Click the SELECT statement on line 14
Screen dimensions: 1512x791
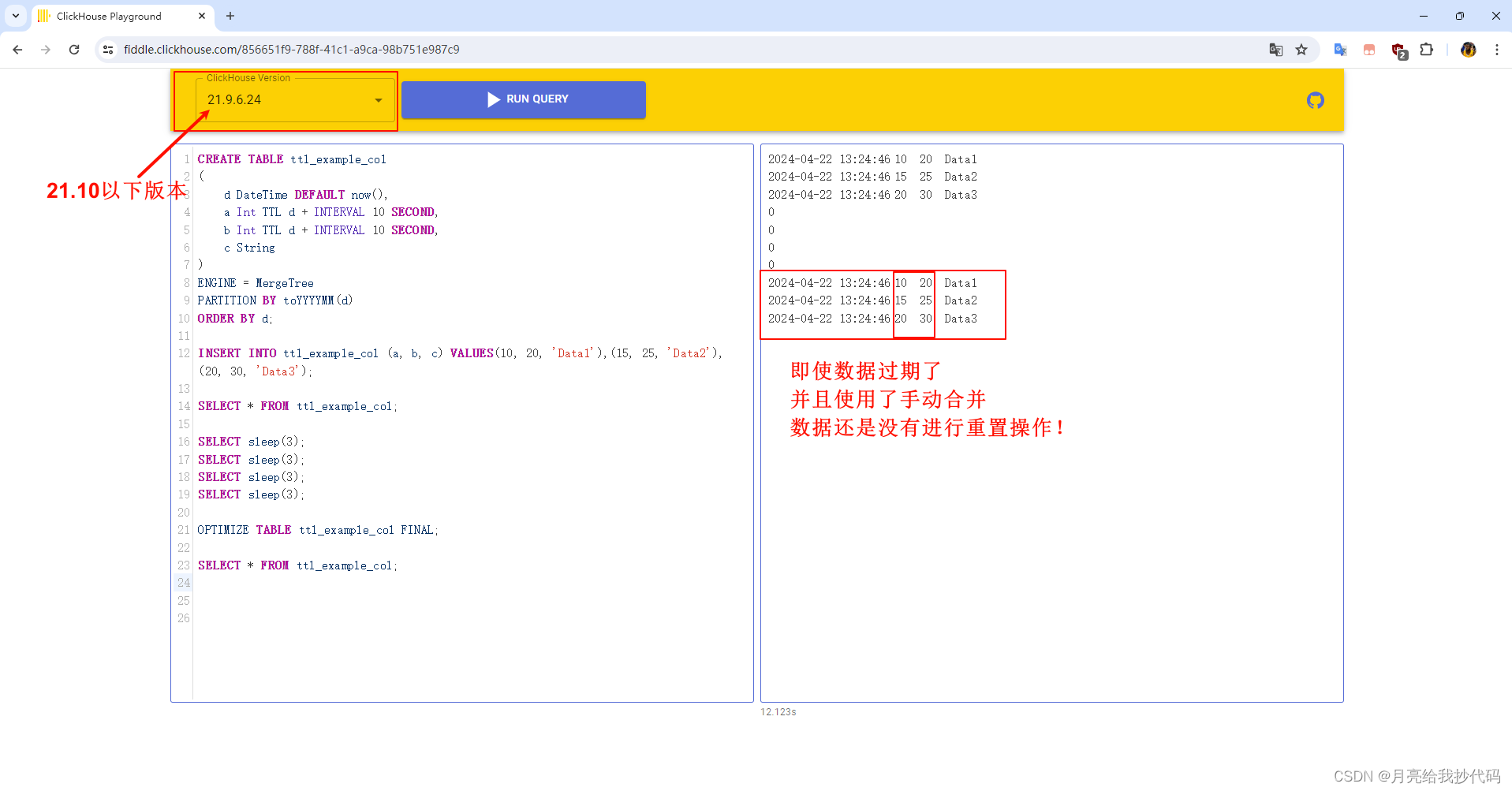pos(298,406)
